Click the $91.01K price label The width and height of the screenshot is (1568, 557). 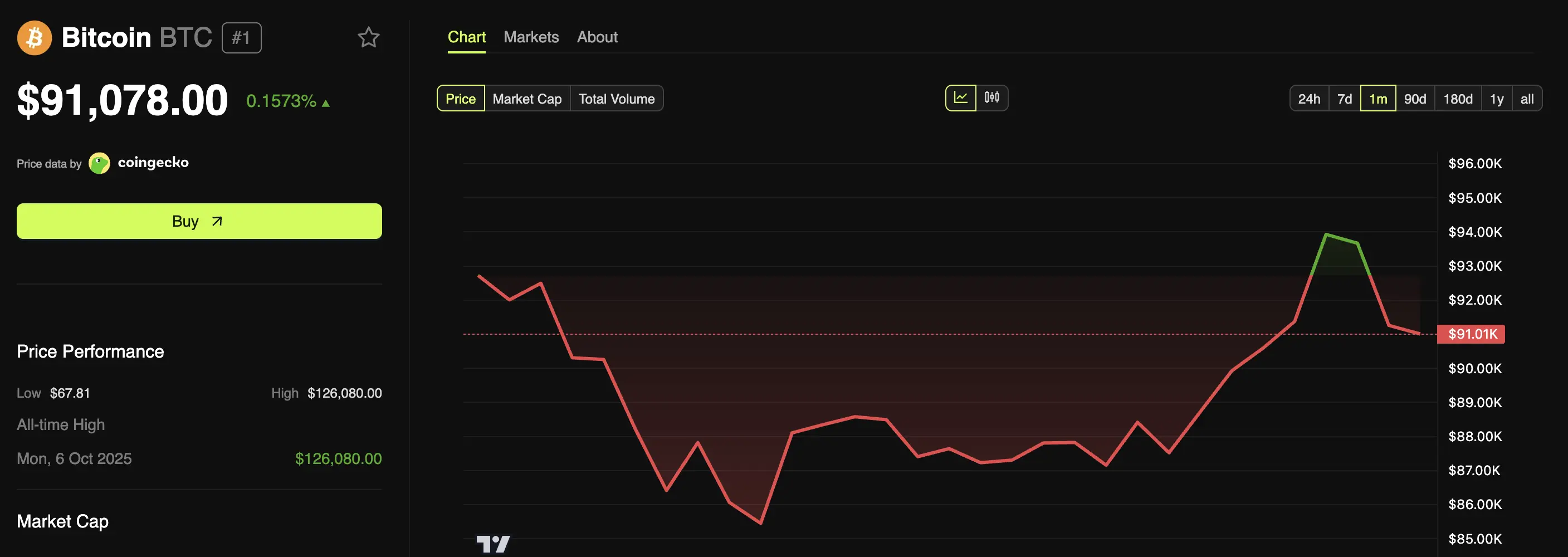1471,334
